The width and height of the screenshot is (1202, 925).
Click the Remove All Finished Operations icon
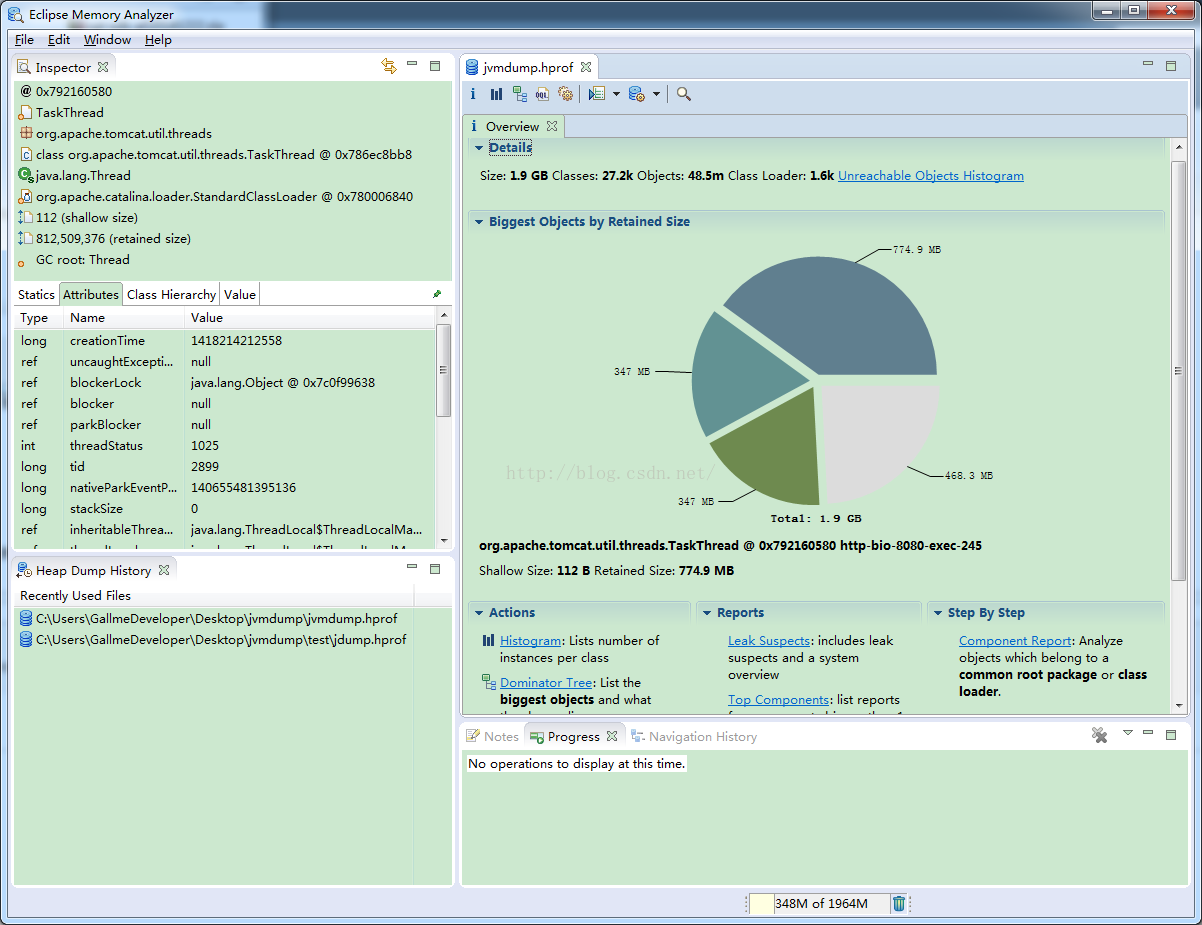click(1100, 736)
